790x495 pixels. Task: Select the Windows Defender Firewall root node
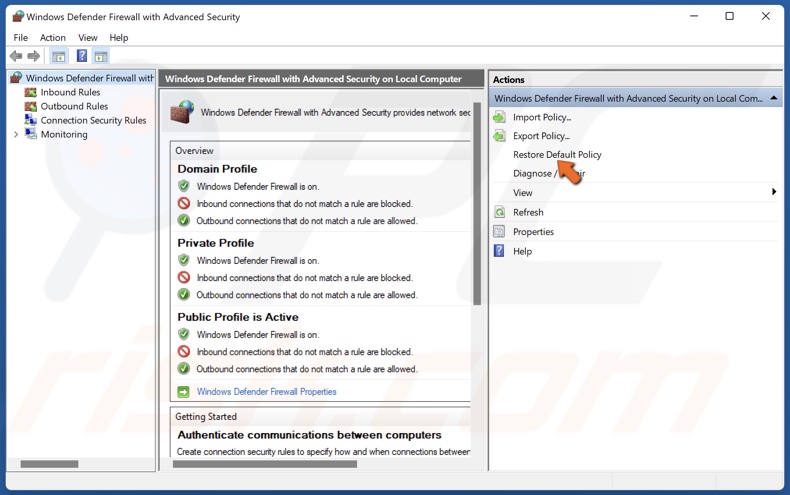point(90,78)
